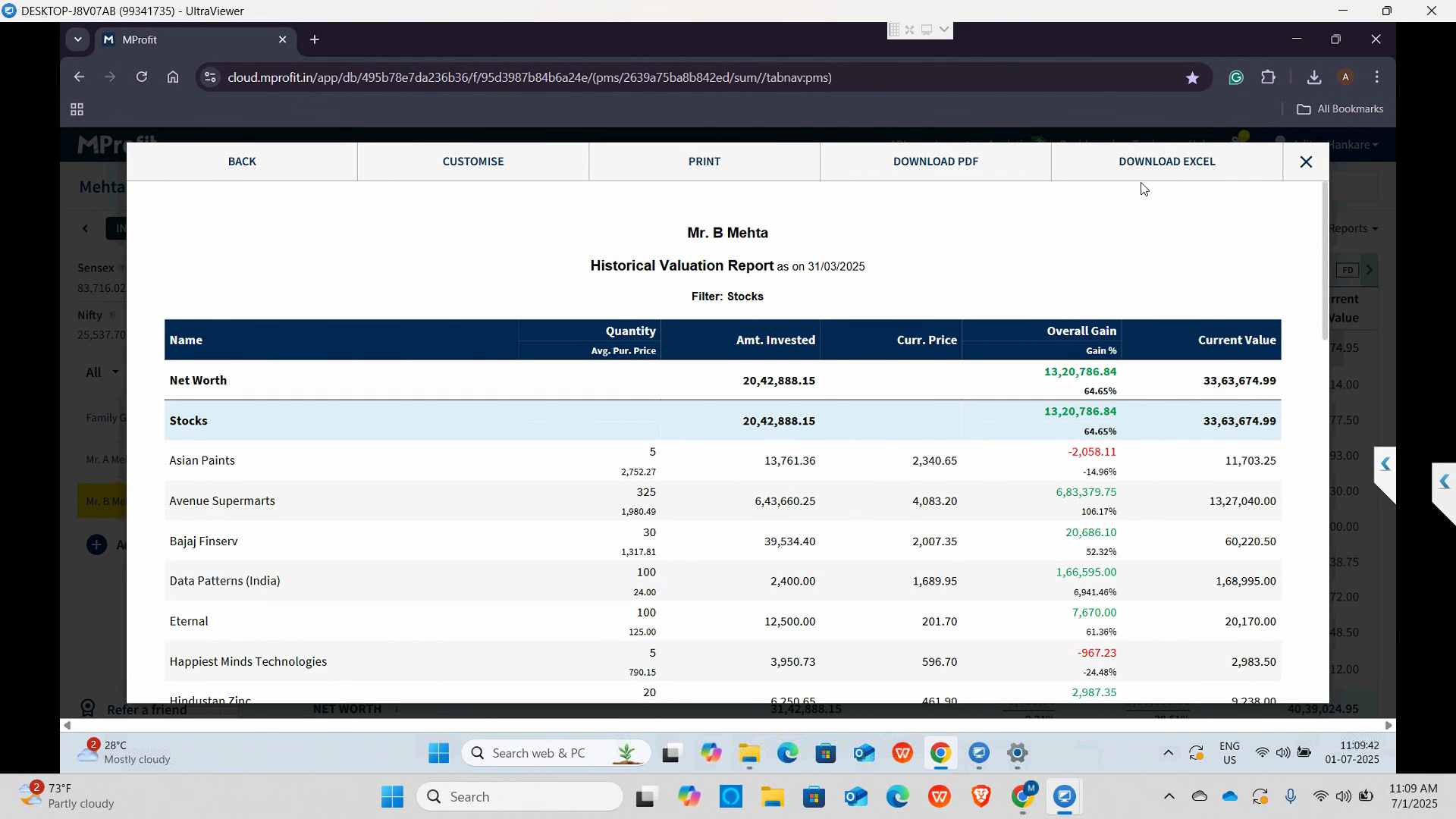Click DOWNLOAD EXCEL
1456x819 pixels.
coord(1166,162)
